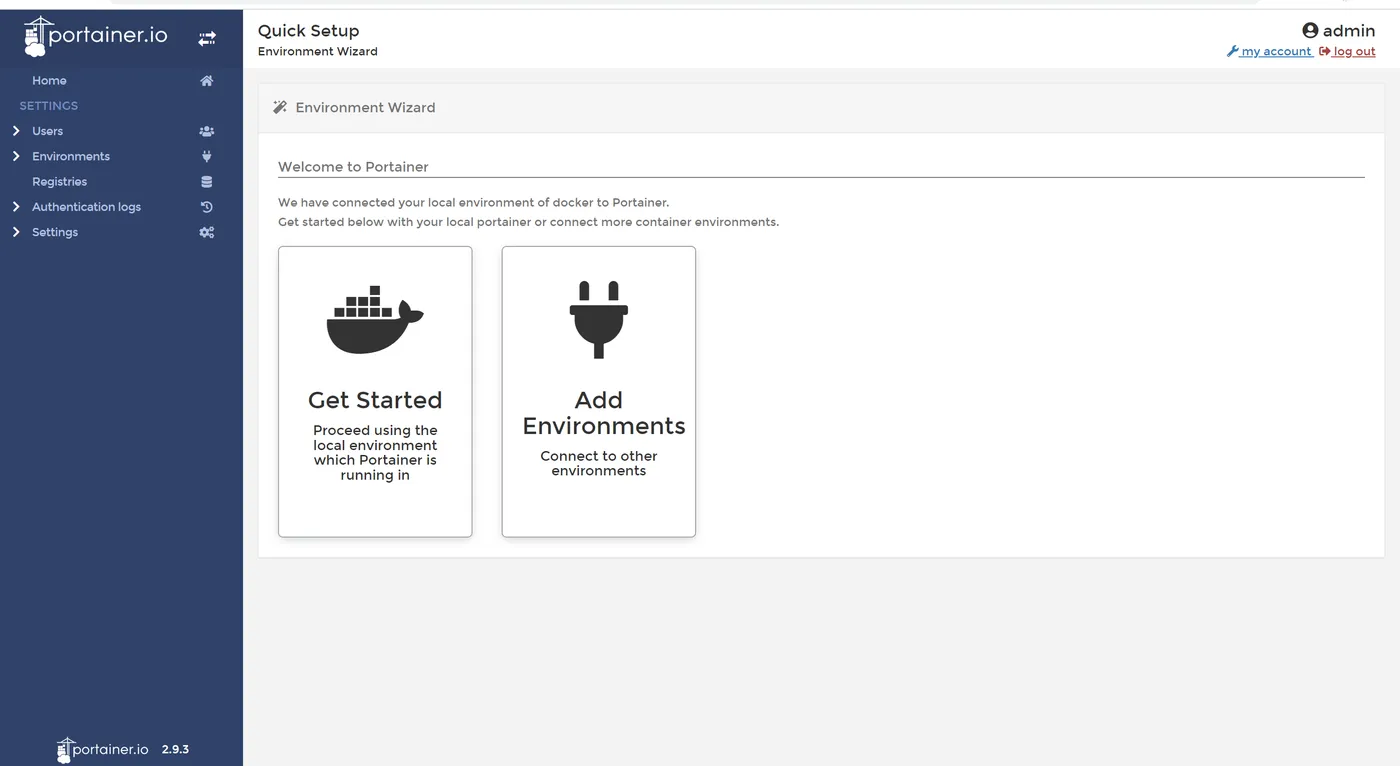
Task: Click the wrench icon beside my account
Action: pyautogui.click(x=1232, y=51)
